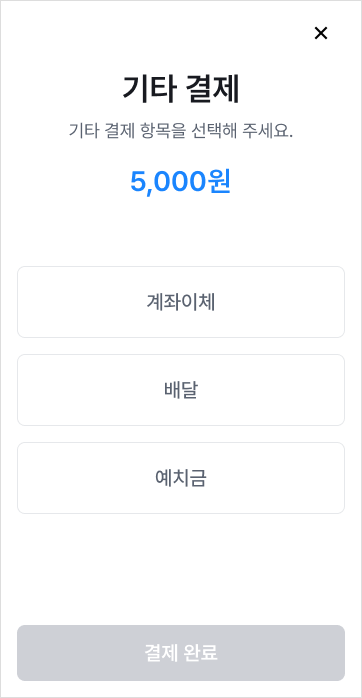The width and height of the screenshot is (362, 698).
Task: Dismiss the other-payment sheet using X
Action: 321,33
